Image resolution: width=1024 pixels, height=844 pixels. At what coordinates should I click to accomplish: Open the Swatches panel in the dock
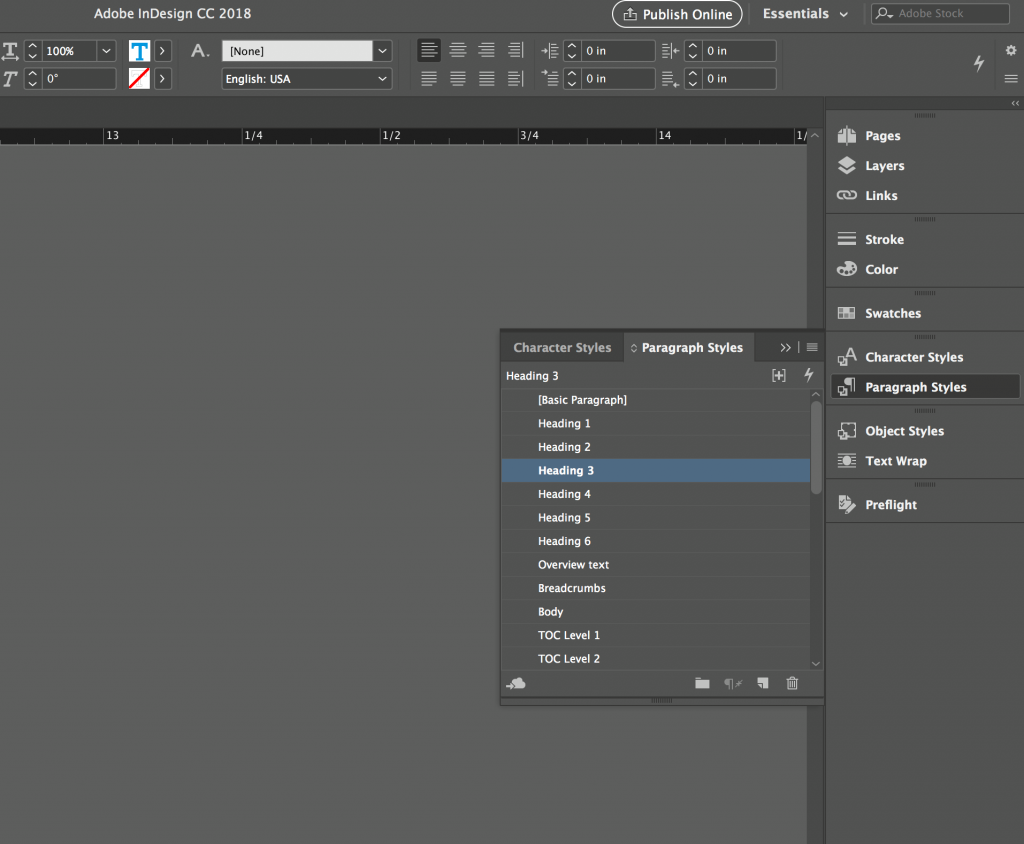point(847,314)
